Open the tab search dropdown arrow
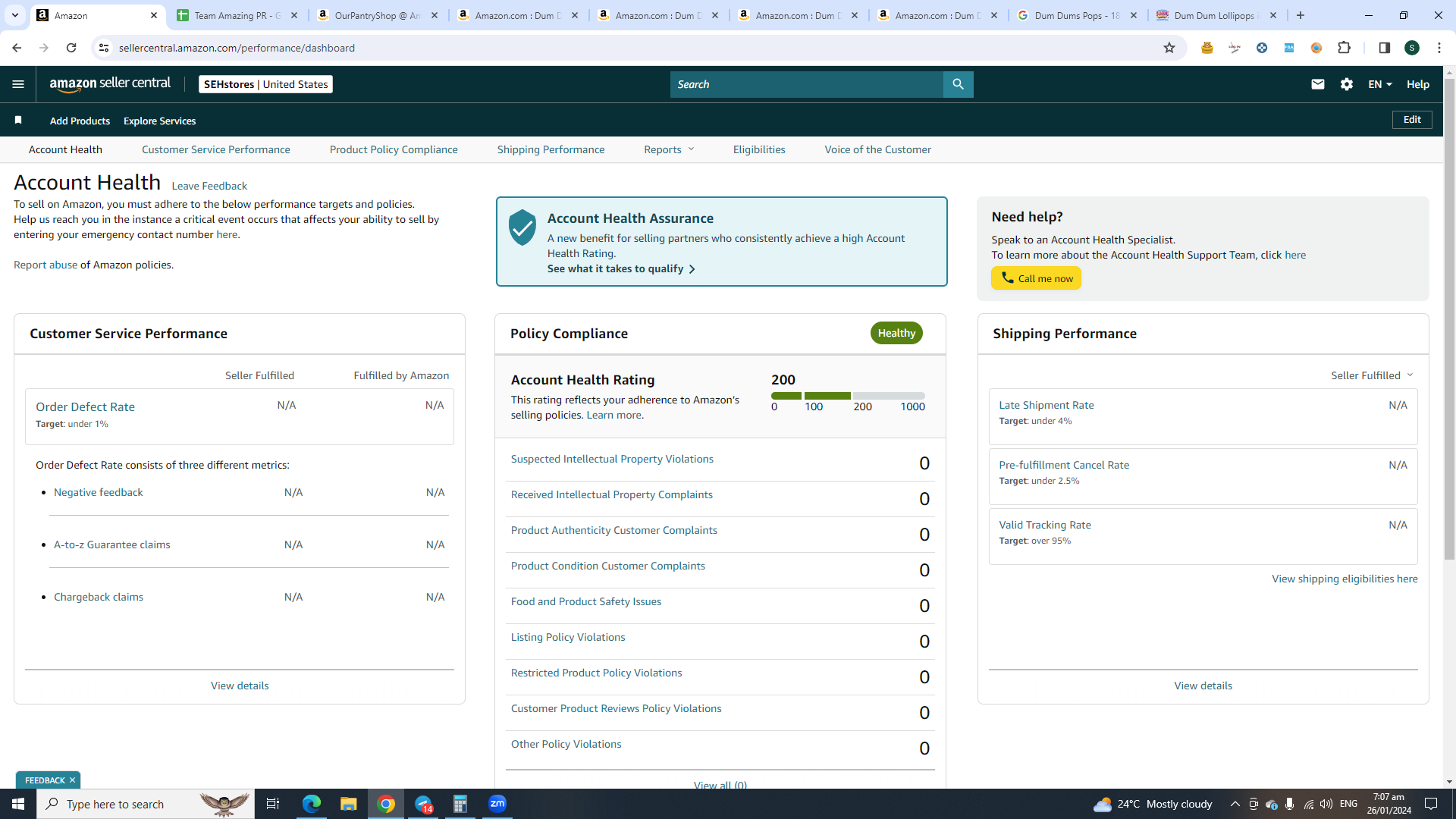 (14, 15)
